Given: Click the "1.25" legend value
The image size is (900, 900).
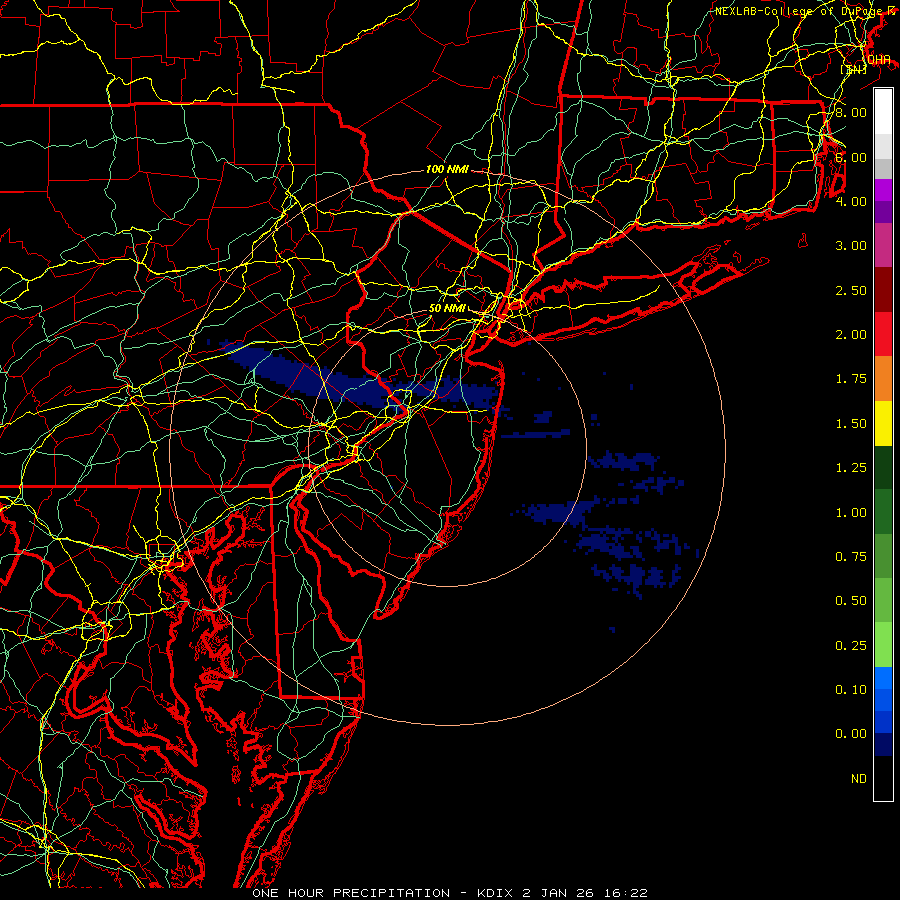Looking at the screenshot, I should pyautogui.click(x=851, y=468).
